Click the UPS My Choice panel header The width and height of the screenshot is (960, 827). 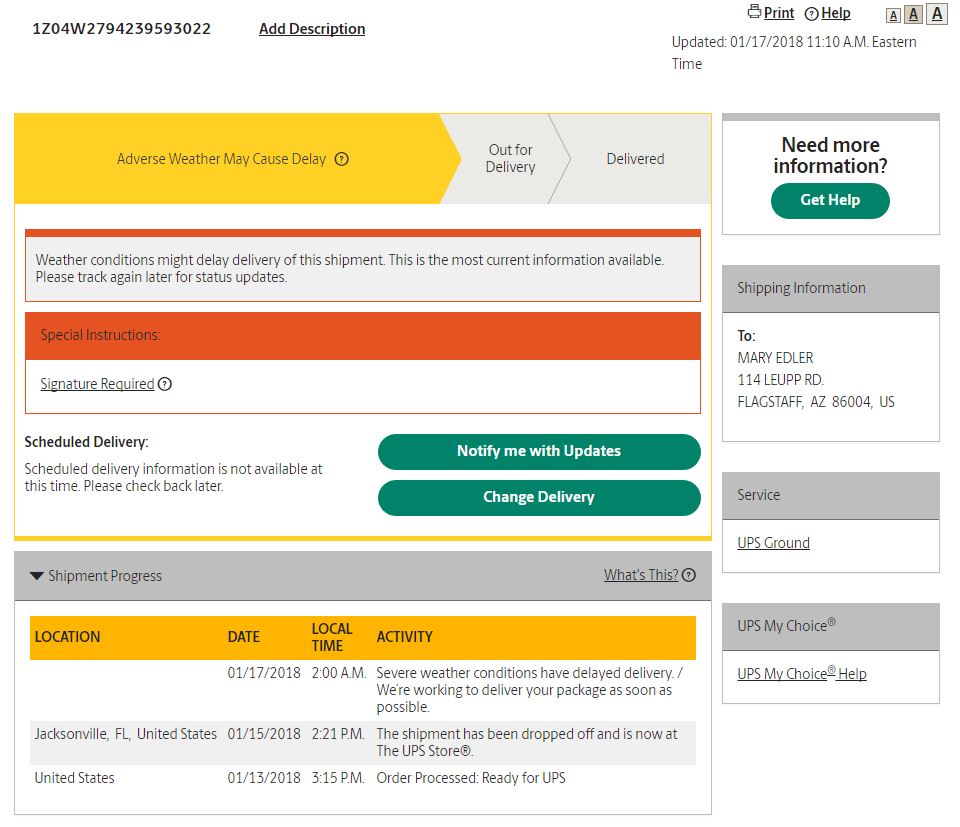point(831,626)
